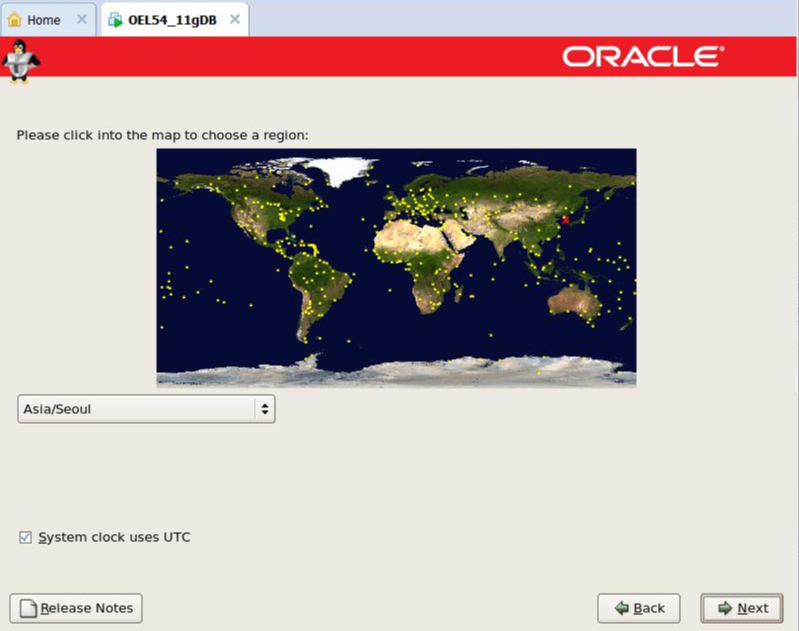Click Australia on the world map
Viewport: 799px width, 631px height.
point(573,302)
